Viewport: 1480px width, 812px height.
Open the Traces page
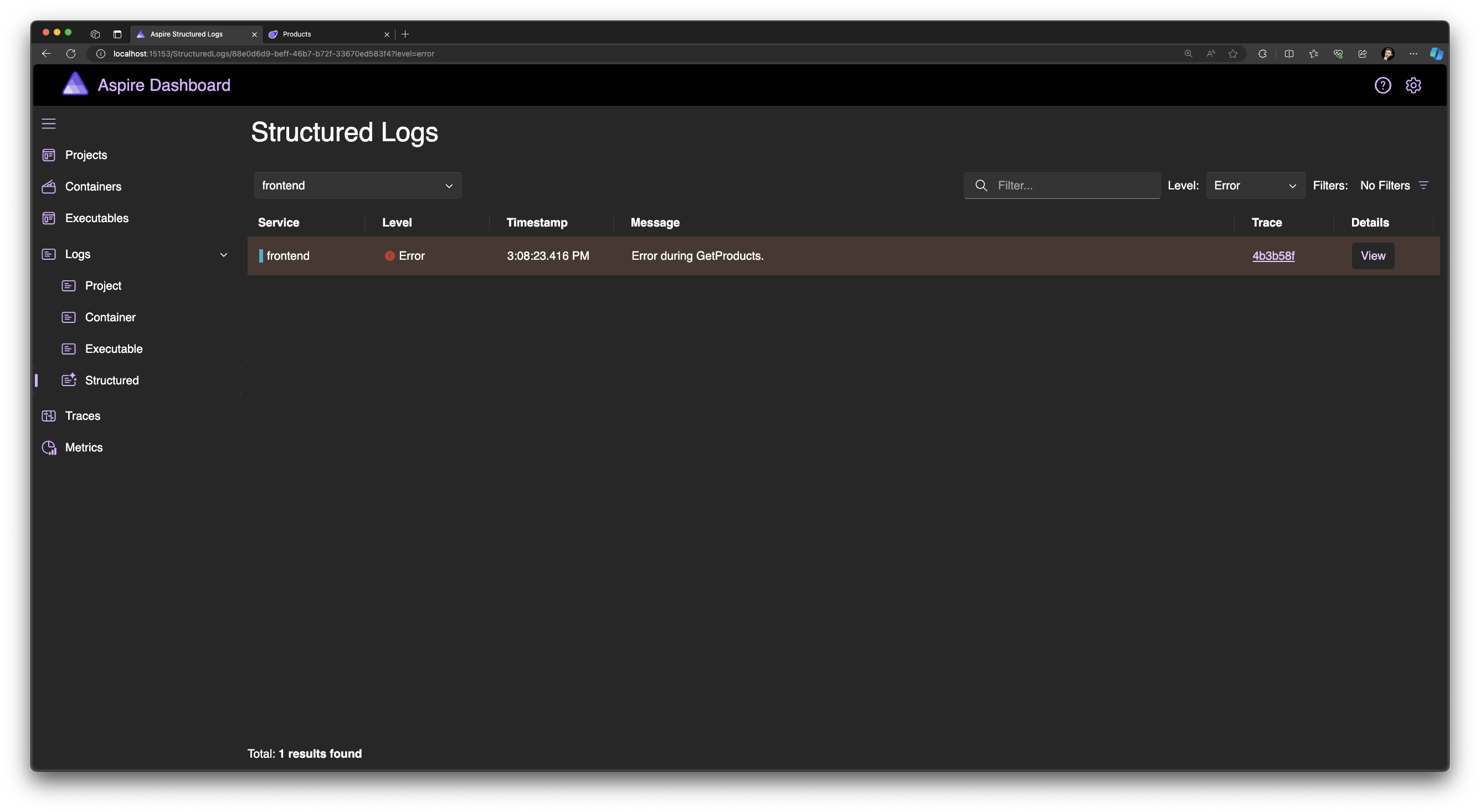click(83, 416)
